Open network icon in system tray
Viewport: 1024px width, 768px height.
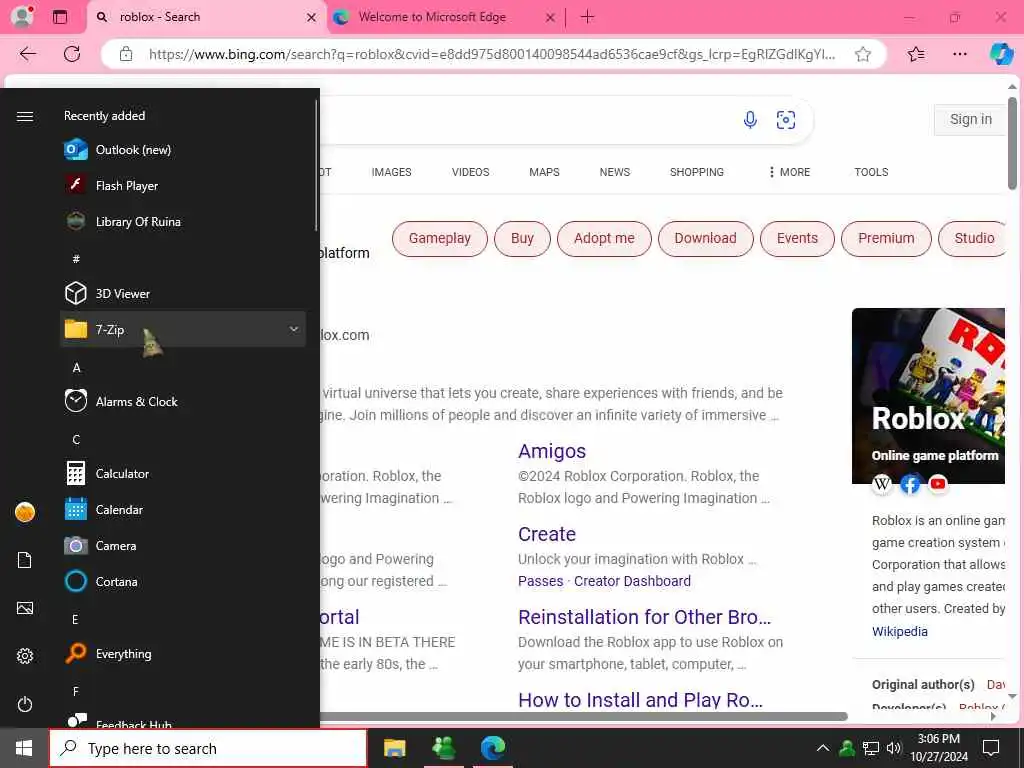(x=871, y=748)
